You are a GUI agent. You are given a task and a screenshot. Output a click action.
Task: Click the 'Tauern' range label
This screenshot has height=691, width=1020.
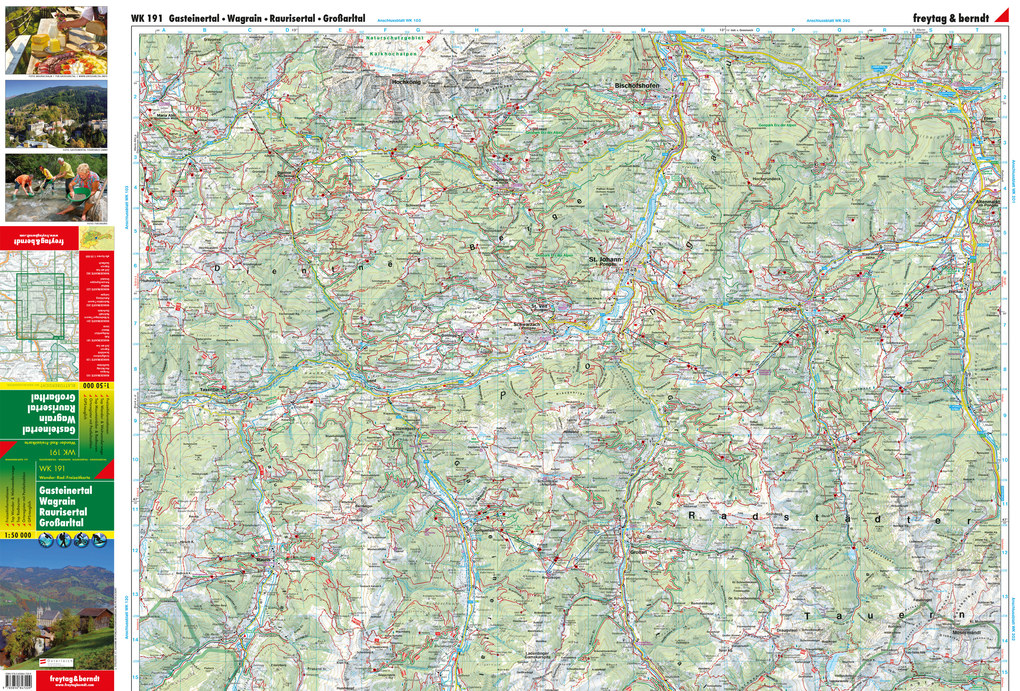point(886,615)
